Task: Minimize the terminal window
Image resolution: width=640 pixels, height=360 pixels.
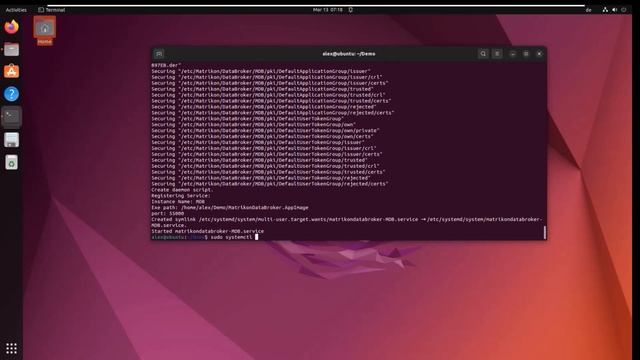Action: click(513, 54)
